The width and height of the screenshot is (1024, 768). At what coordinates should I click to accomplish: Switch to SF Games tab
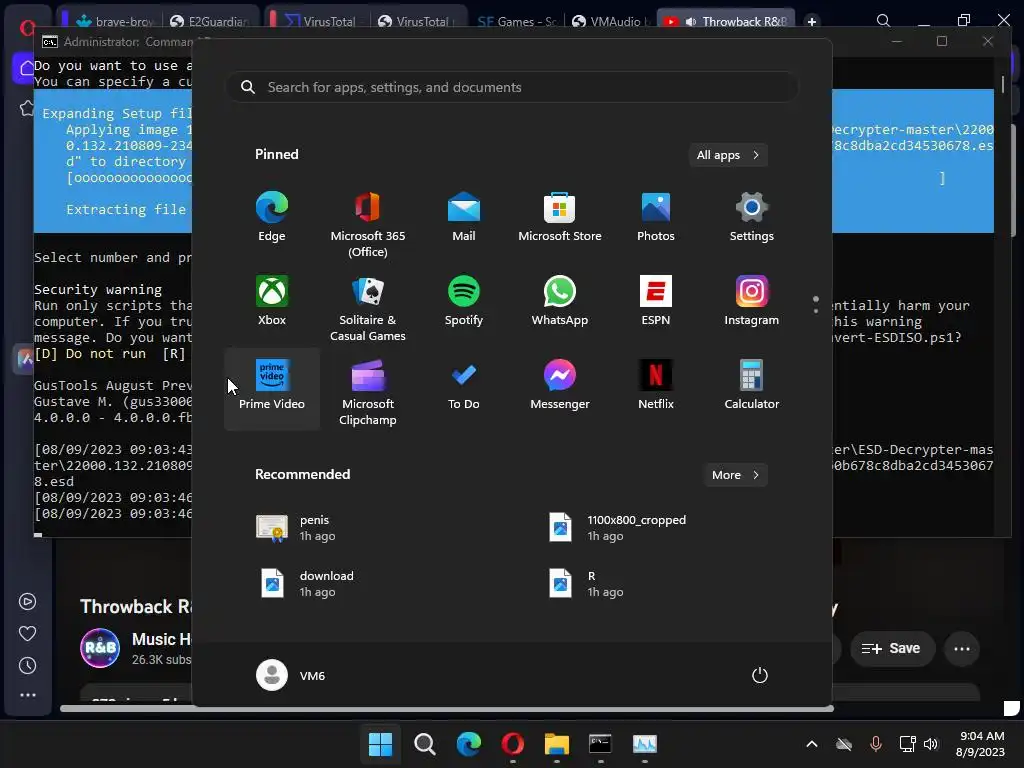coord(516,22)
